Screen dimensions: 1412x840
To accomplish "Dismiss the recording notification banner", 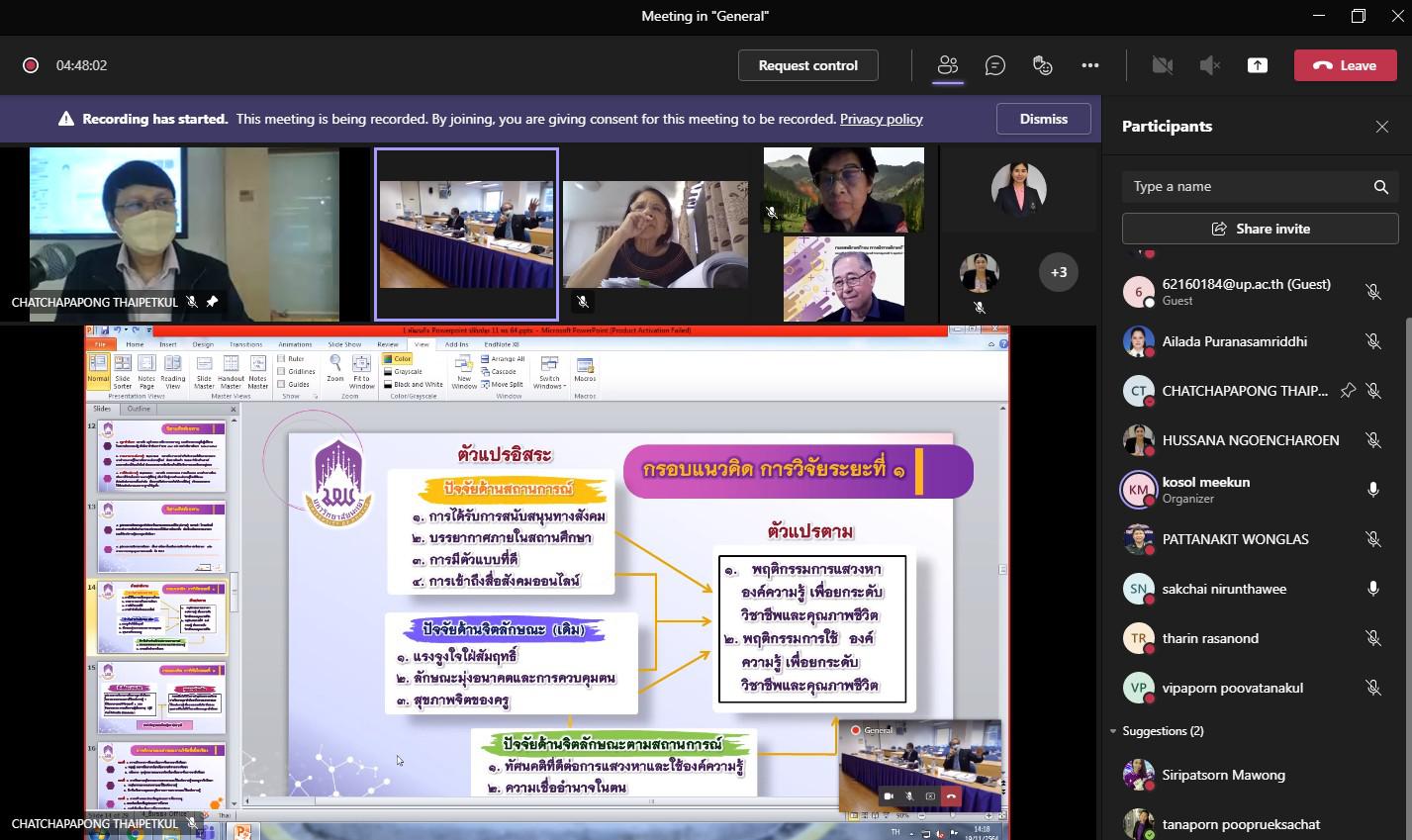I will click(x=1043, y=119).
